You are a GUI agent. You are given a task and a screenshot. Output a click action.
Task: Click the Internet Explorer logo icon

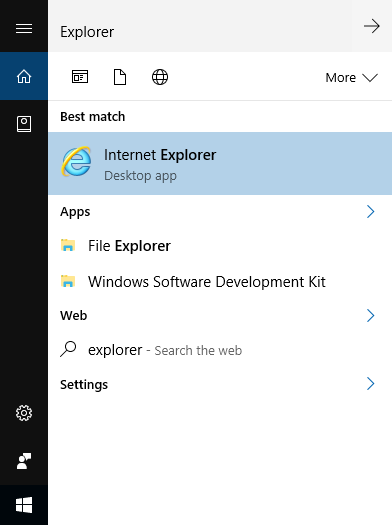coord(77,161)
